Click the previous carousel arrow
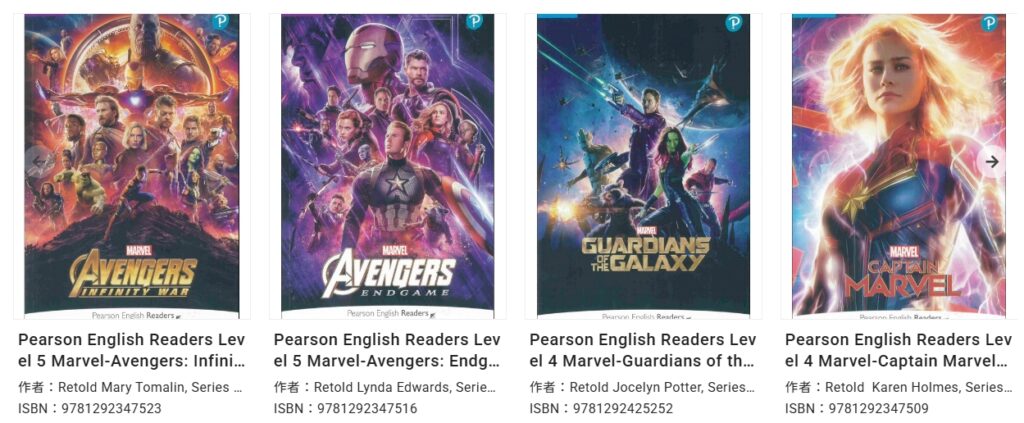The width and height of the screenshot is (1024, 423). (40, 161)
